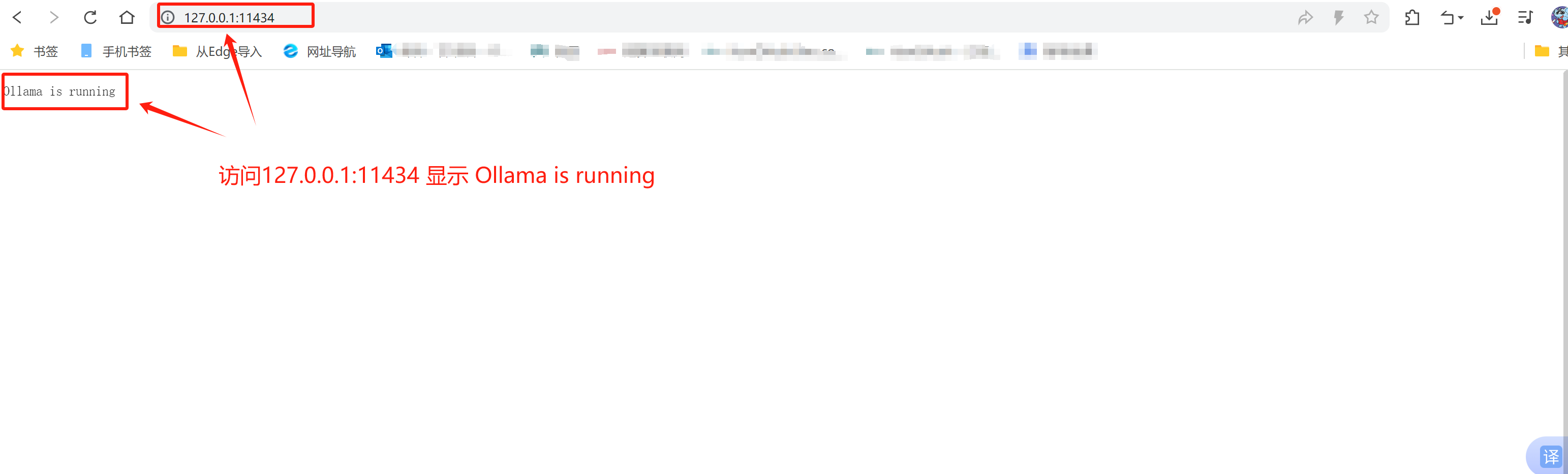This screenshot has height=474, width=1568.
Task: View site info for 127.0.0.1:11434
Action: [x=168, y=17]
